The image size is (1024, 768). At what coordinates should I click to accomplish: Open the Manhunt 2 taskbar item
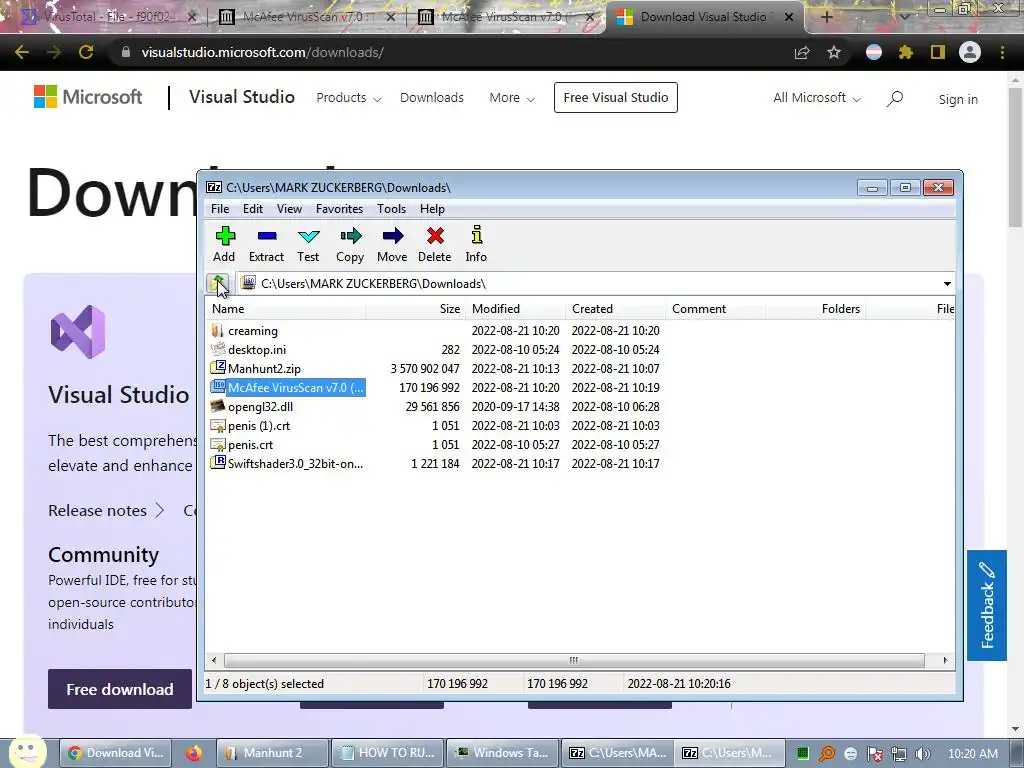click(x=272, y=753)
